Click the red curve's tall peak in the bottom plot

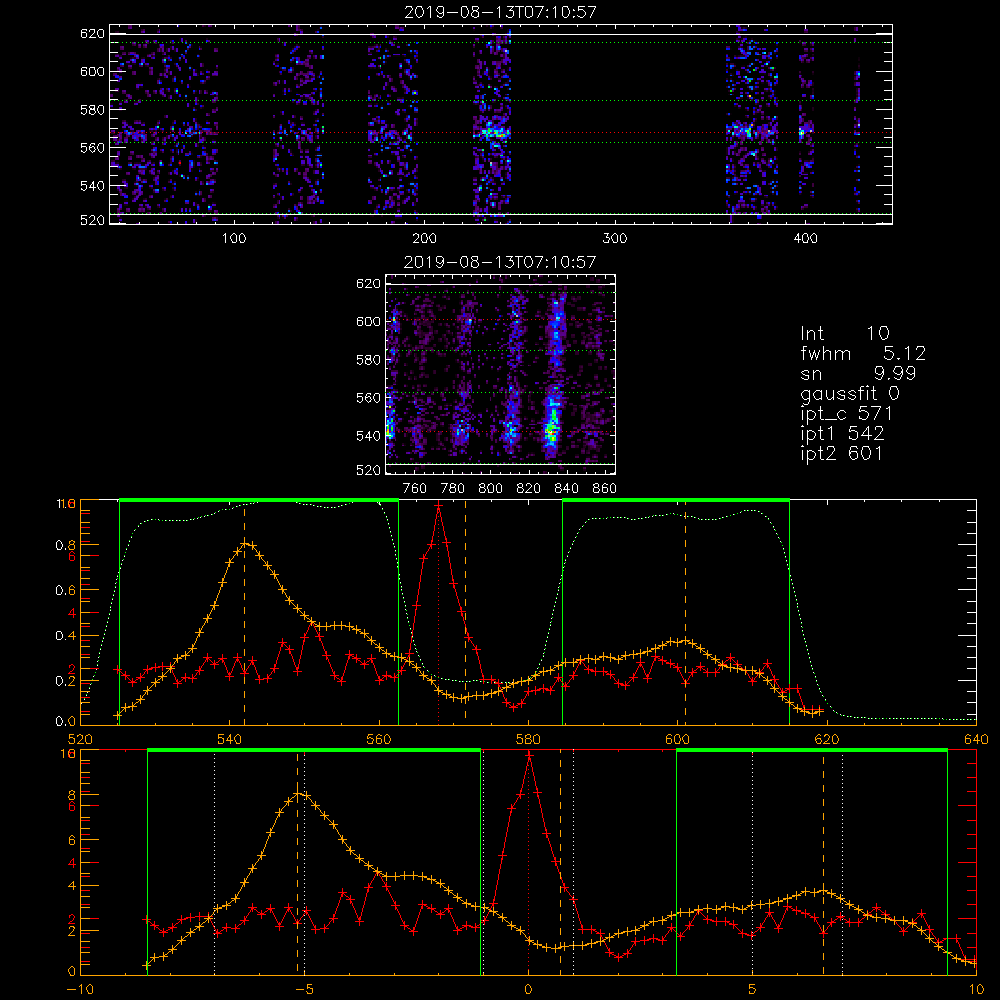click(529, 755)
